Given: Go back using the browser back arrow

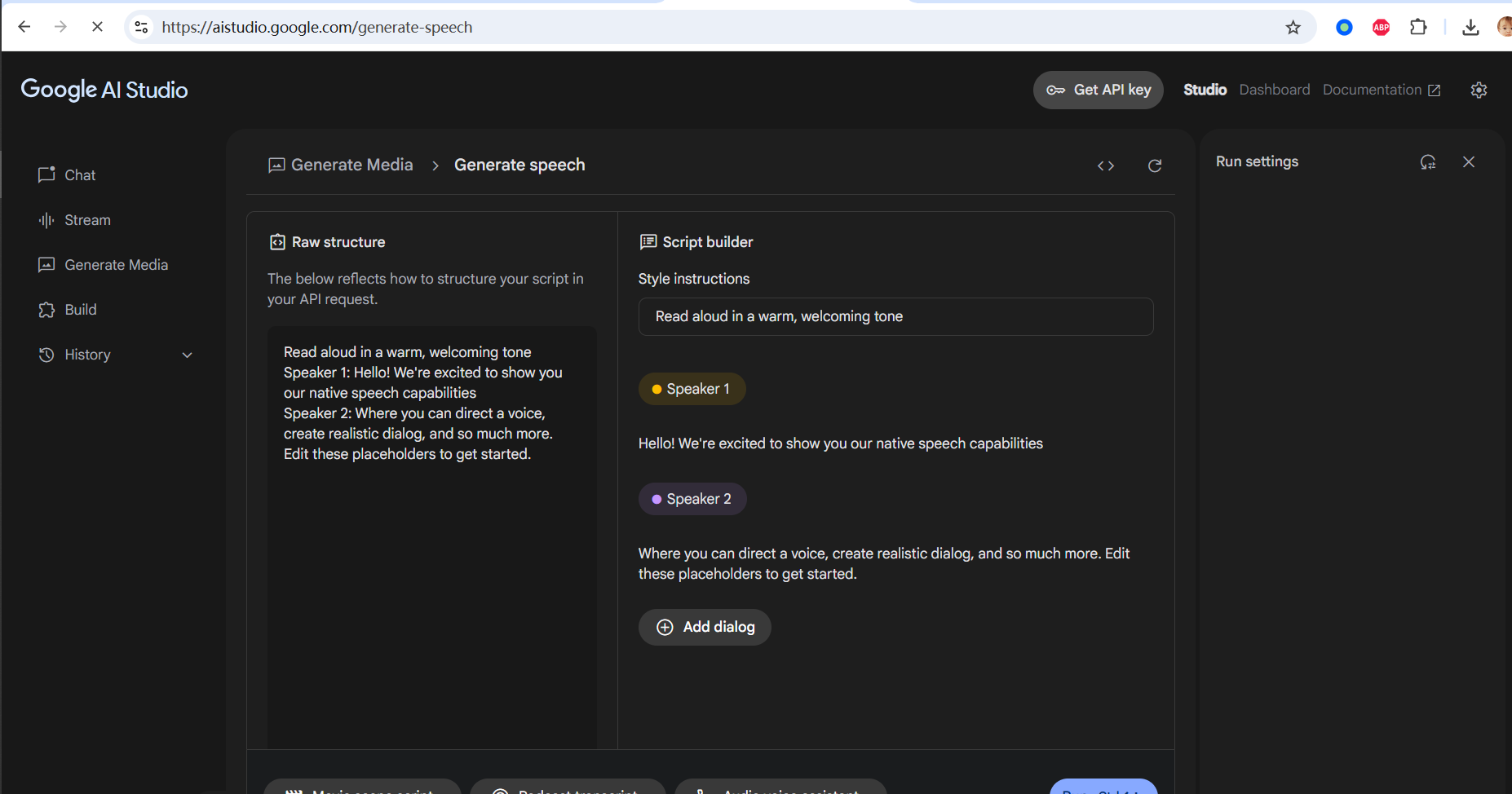Looking at the screenshot, I should pyautogui.click(x=24, y=27).
